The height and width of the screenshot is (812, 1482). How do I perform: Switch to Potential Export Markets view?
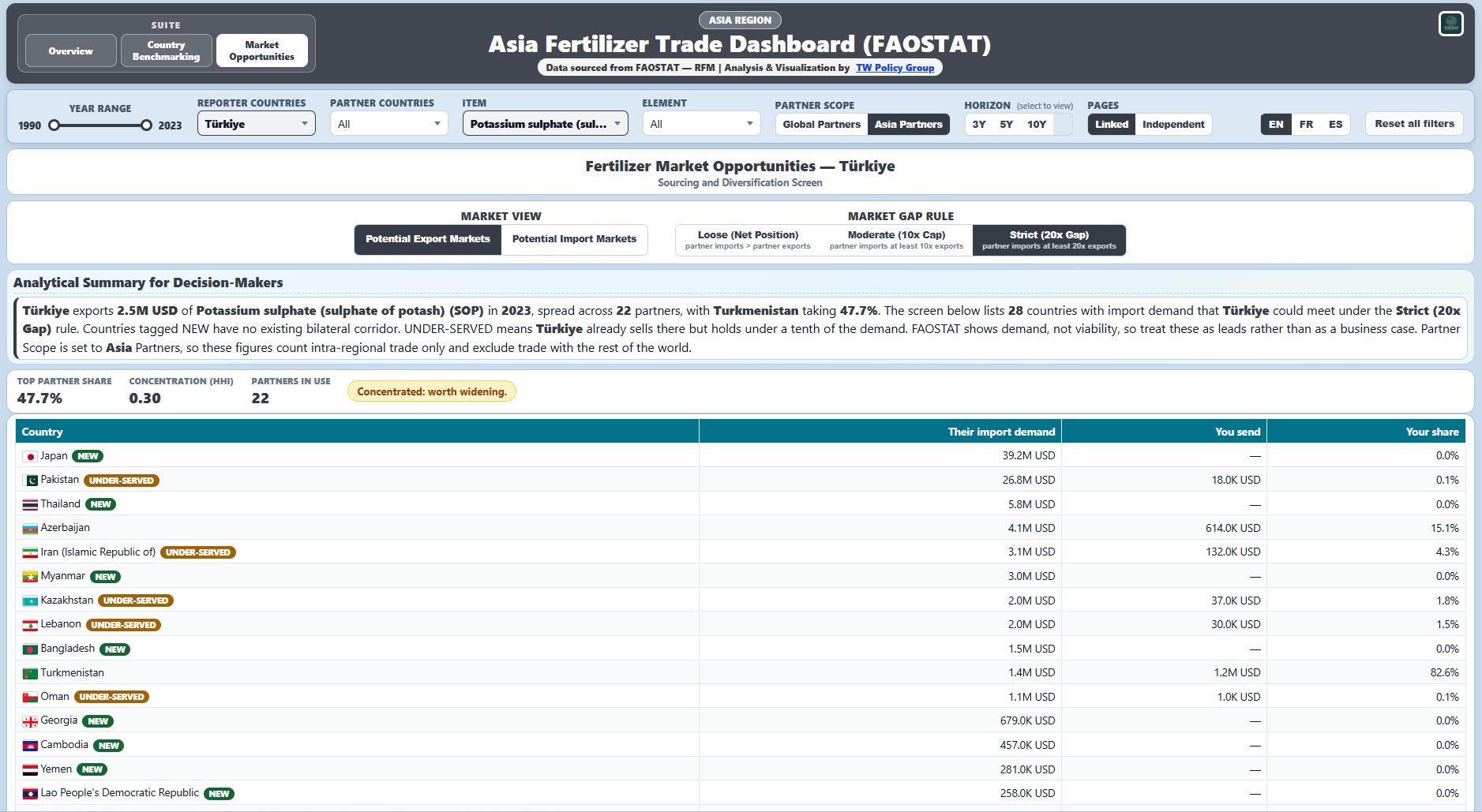[428, 239]
